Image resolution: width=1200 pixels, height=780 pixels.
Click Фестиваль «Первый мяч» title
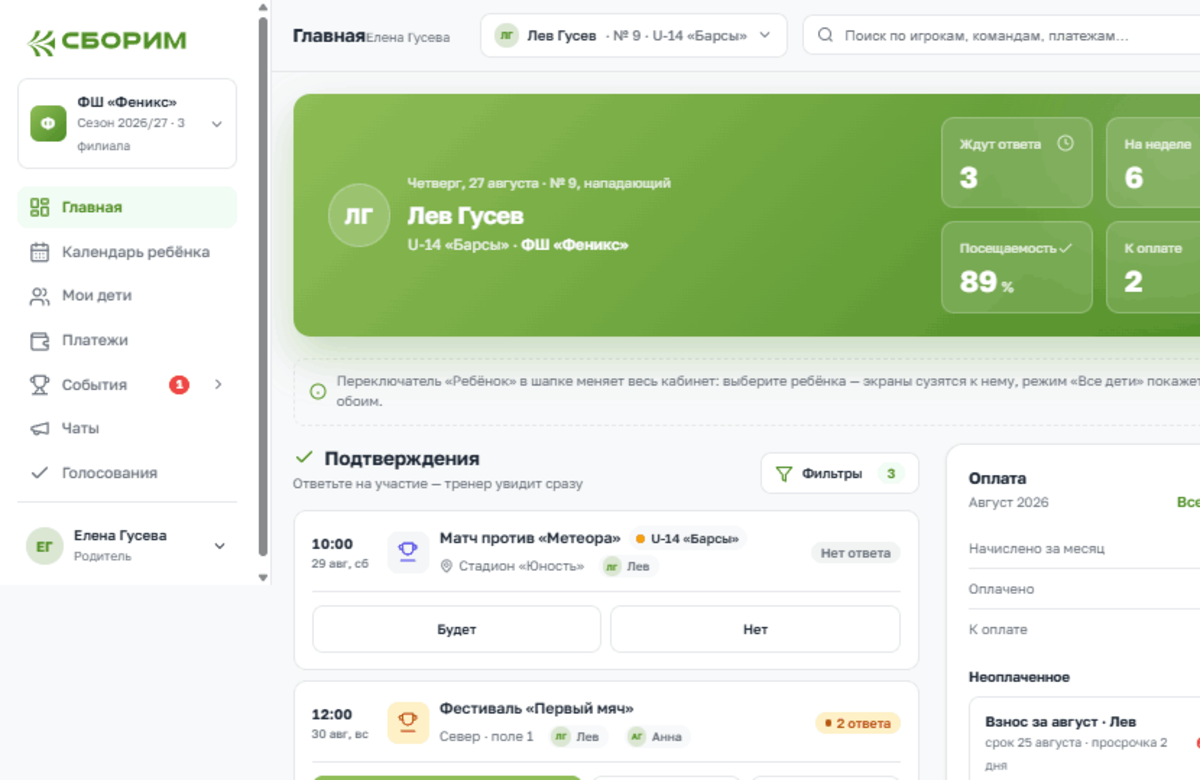coord(537,709)
